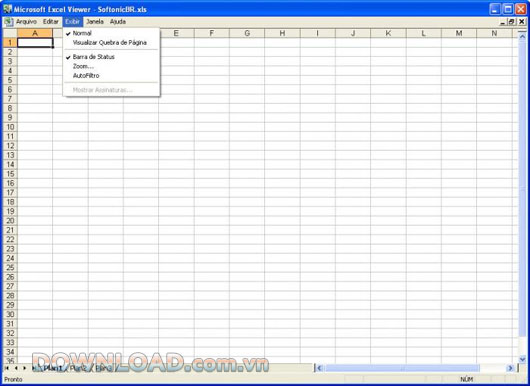
Task: Open the Editar menu
Action: (x=50, y=22)
